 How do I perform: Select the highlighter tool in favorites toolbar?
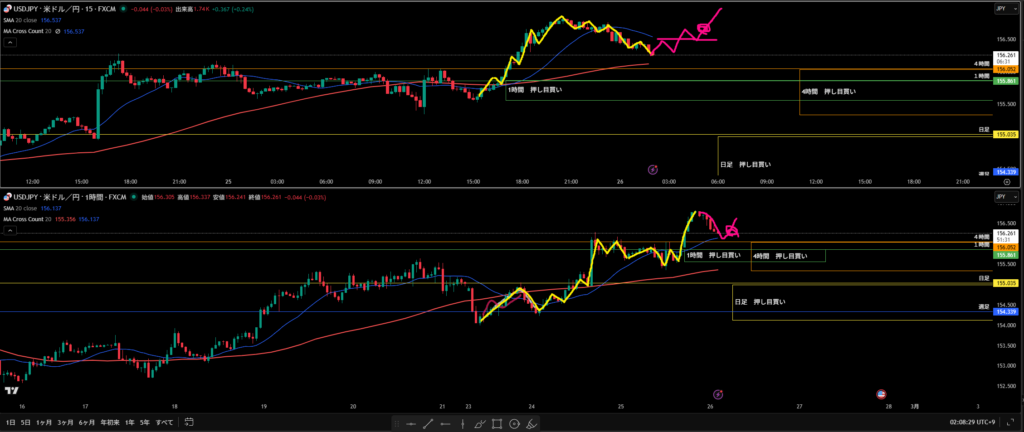coord(532,424)
